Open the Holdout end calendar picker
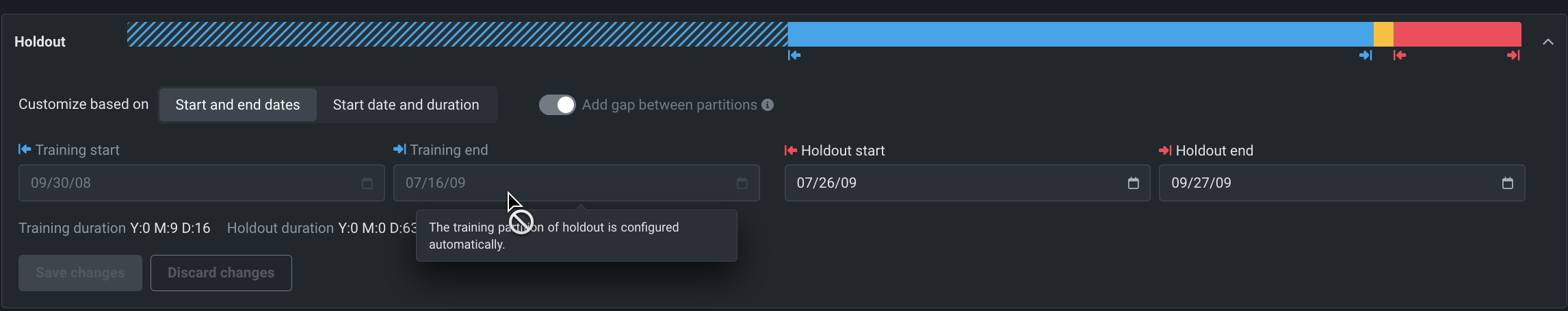 pos(1507,183)
